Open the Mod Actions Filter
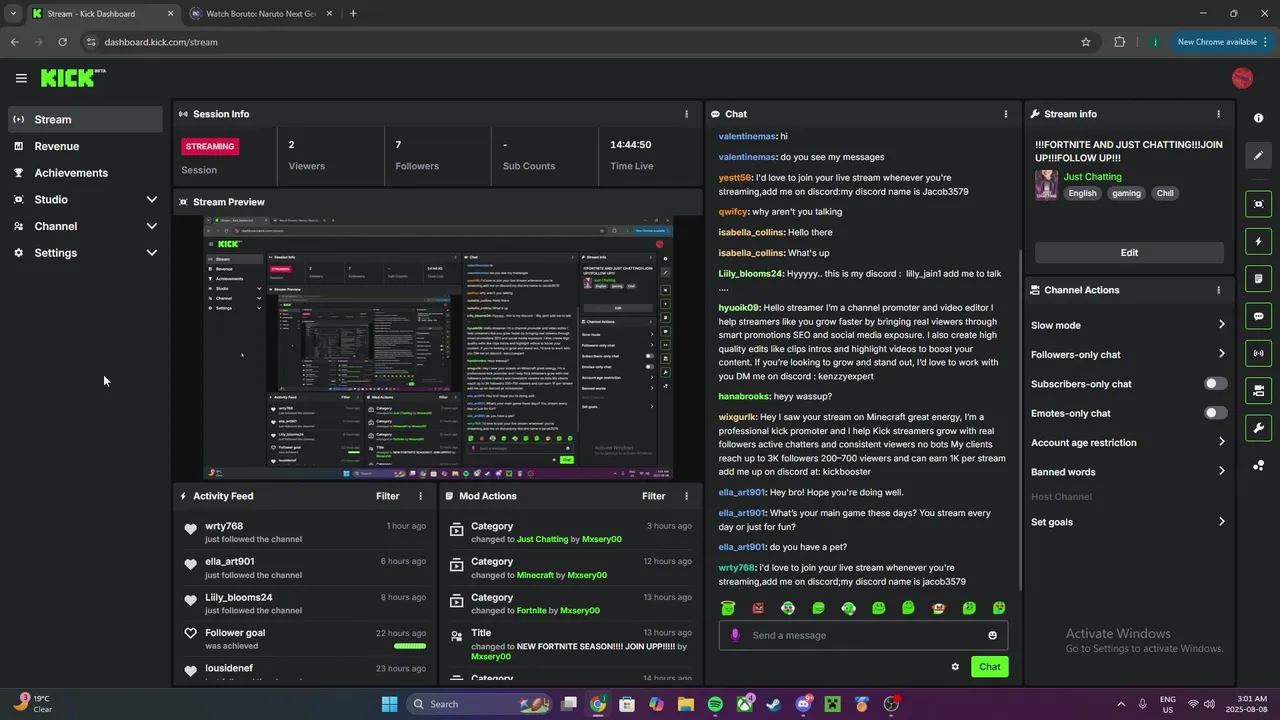 [654, 496]
